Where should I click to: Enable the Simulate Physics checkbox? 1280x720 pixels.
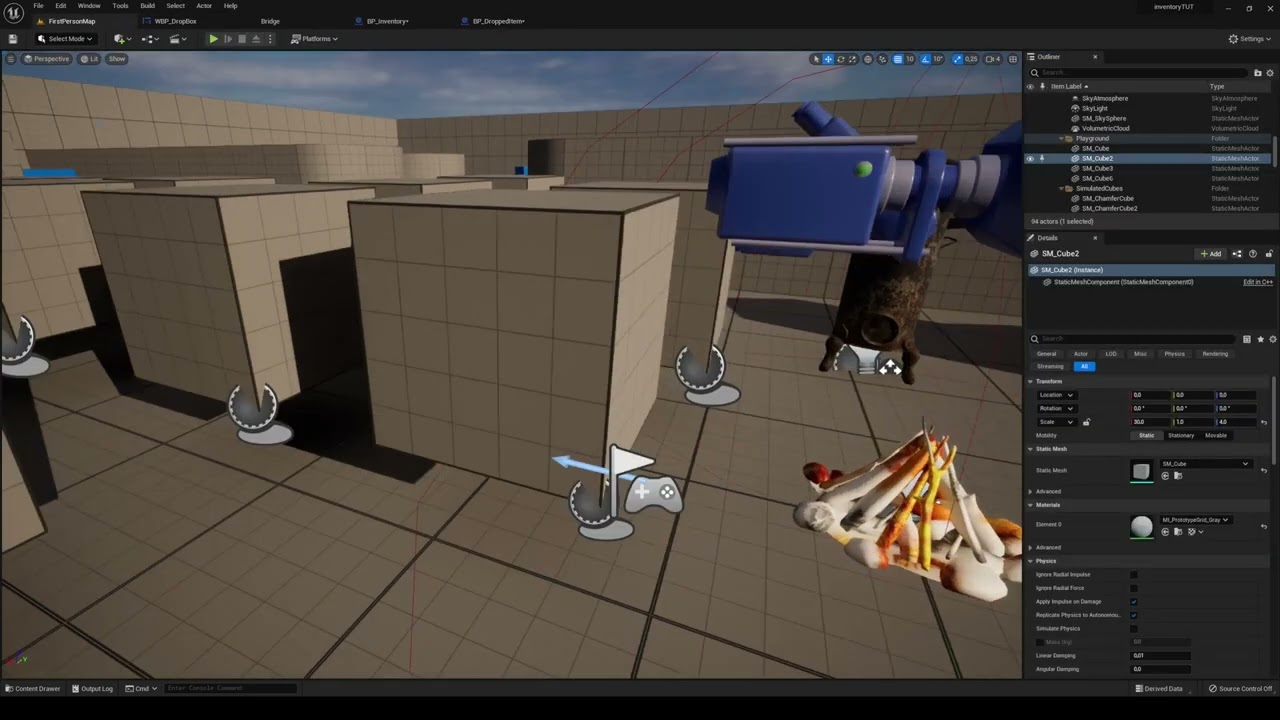[x=1134, y=628]
